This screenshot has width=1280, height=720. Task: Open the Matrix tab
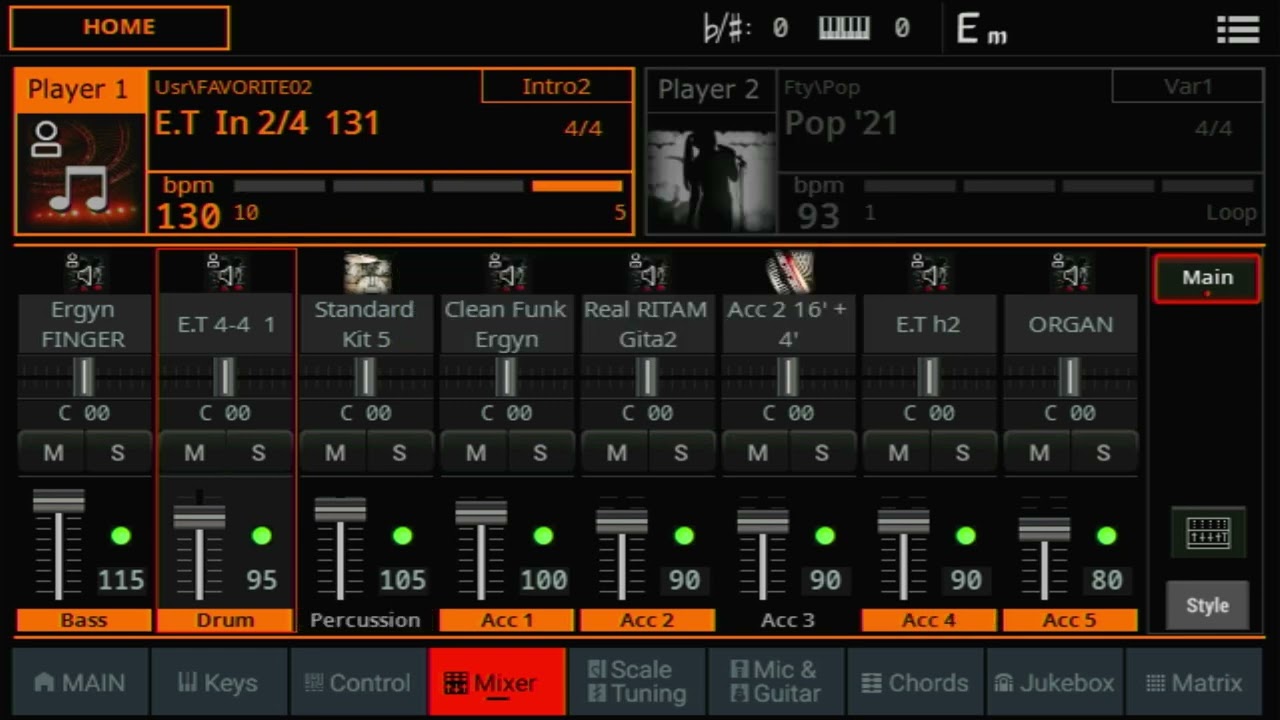pyautogui.click(x=1193, y=682)
